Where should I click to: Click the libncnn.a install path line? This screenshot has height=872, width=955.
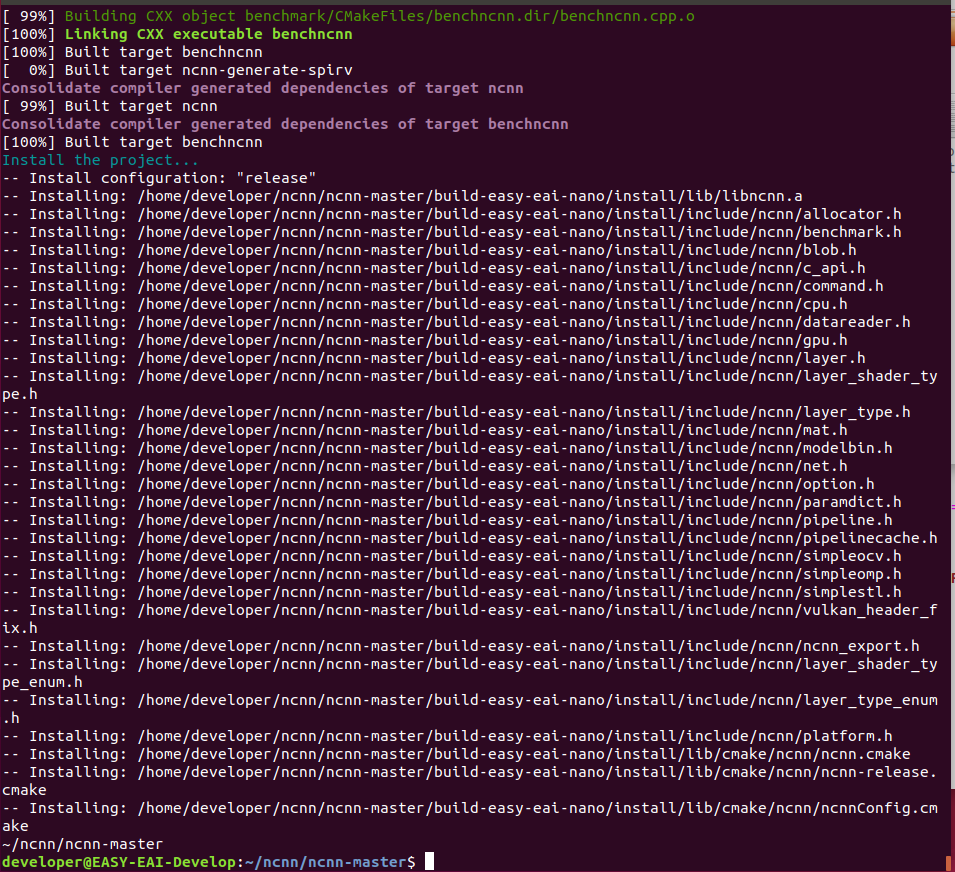(402, 196)
